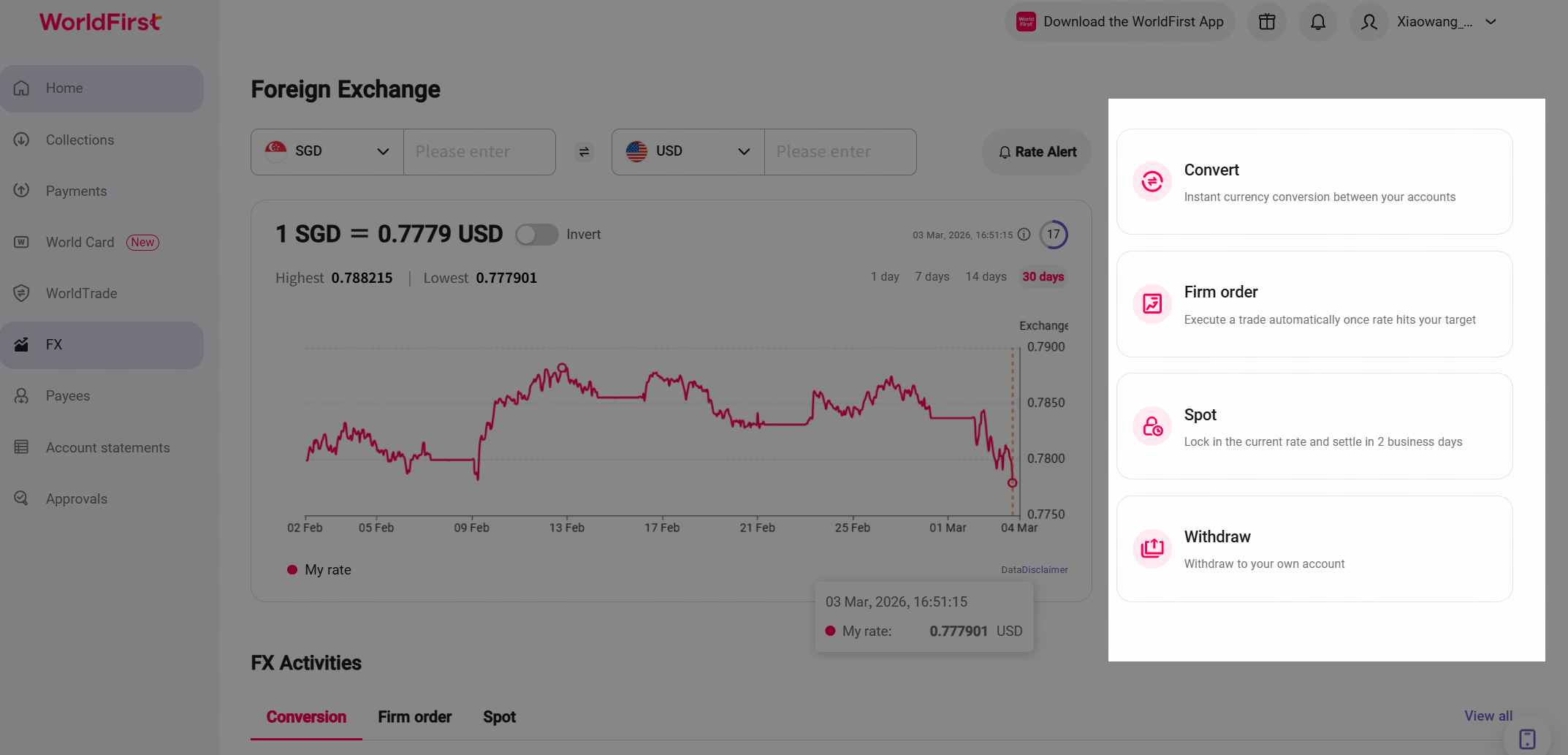This screenshot has height=755, width=1568.
Task: Open the notifications bell
Action: tap(1317, 22)
